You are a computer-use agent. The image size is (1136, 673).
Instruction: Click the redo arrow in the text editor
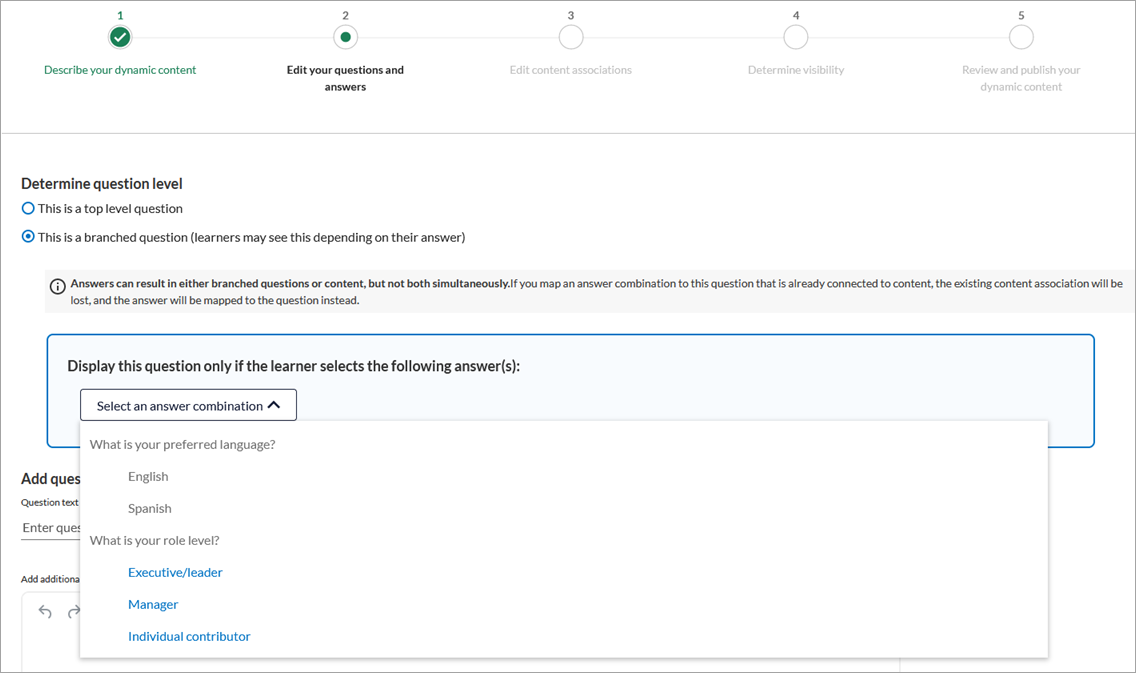tap(73, 611)
